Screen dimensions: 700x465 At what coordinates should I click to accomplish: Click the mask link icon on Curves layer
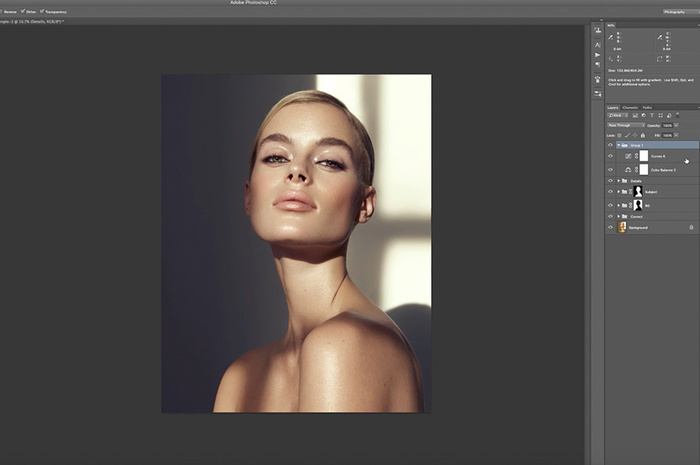pyautogui.click(x=636, y=156)
